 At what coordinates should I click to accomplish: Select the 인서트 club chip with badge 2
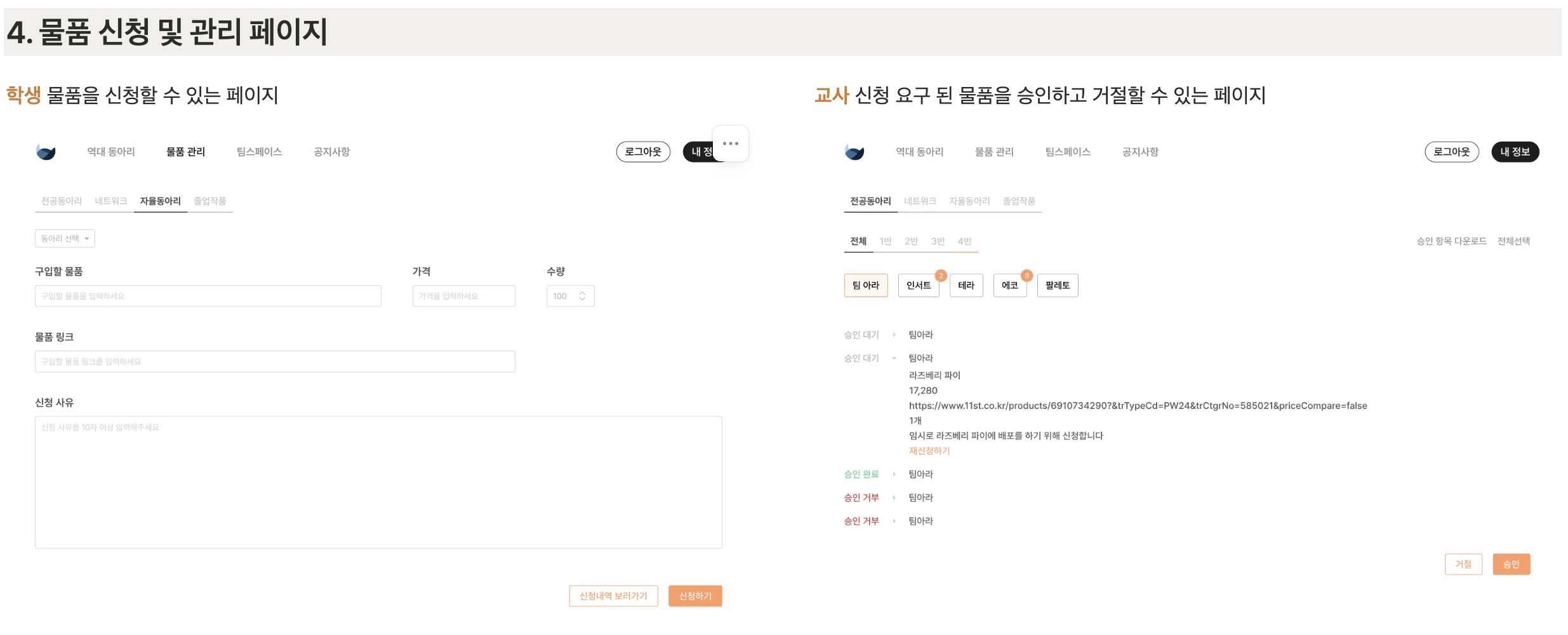(918, 286)
